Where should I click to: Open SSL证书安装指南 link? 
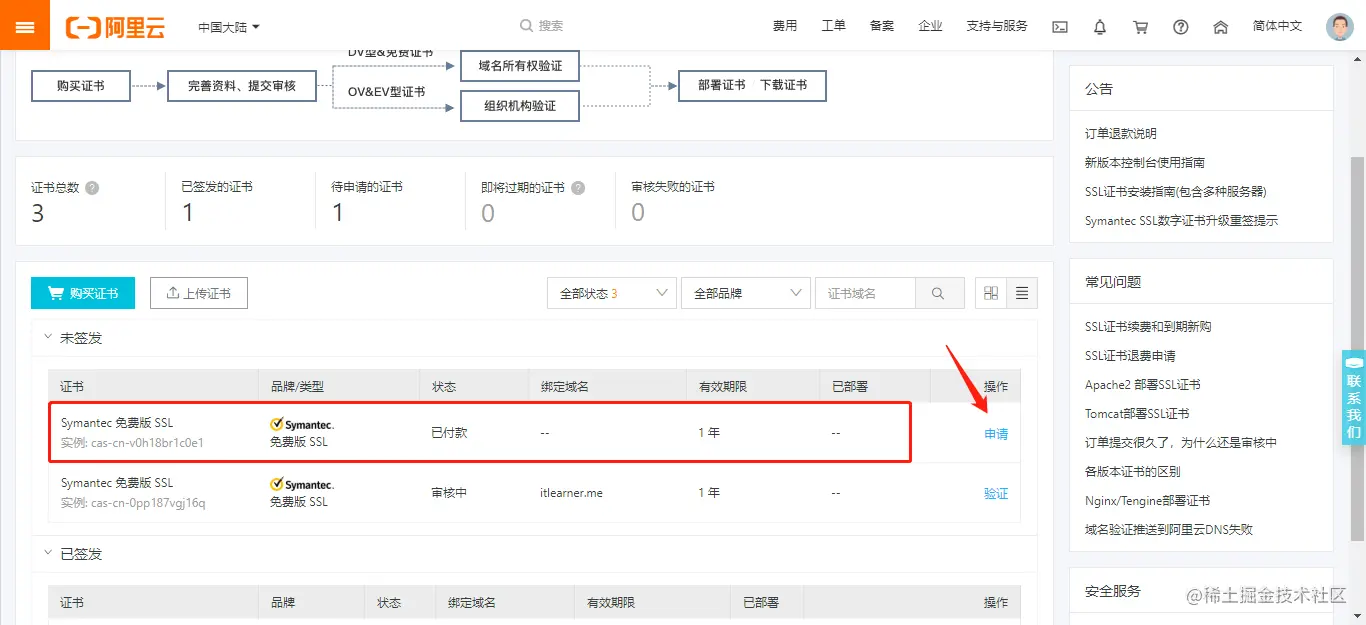(1176, 191)
